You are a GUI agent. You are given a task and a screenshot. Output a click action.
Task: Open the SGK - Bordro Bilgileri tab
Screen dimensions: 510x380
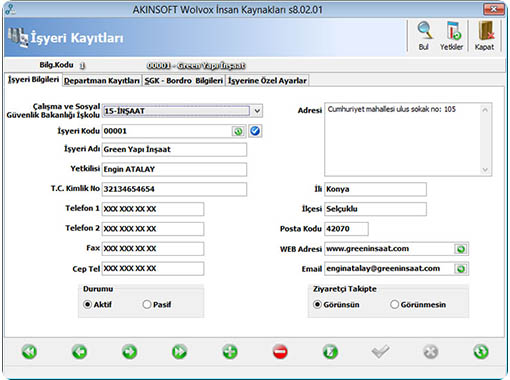183,81
